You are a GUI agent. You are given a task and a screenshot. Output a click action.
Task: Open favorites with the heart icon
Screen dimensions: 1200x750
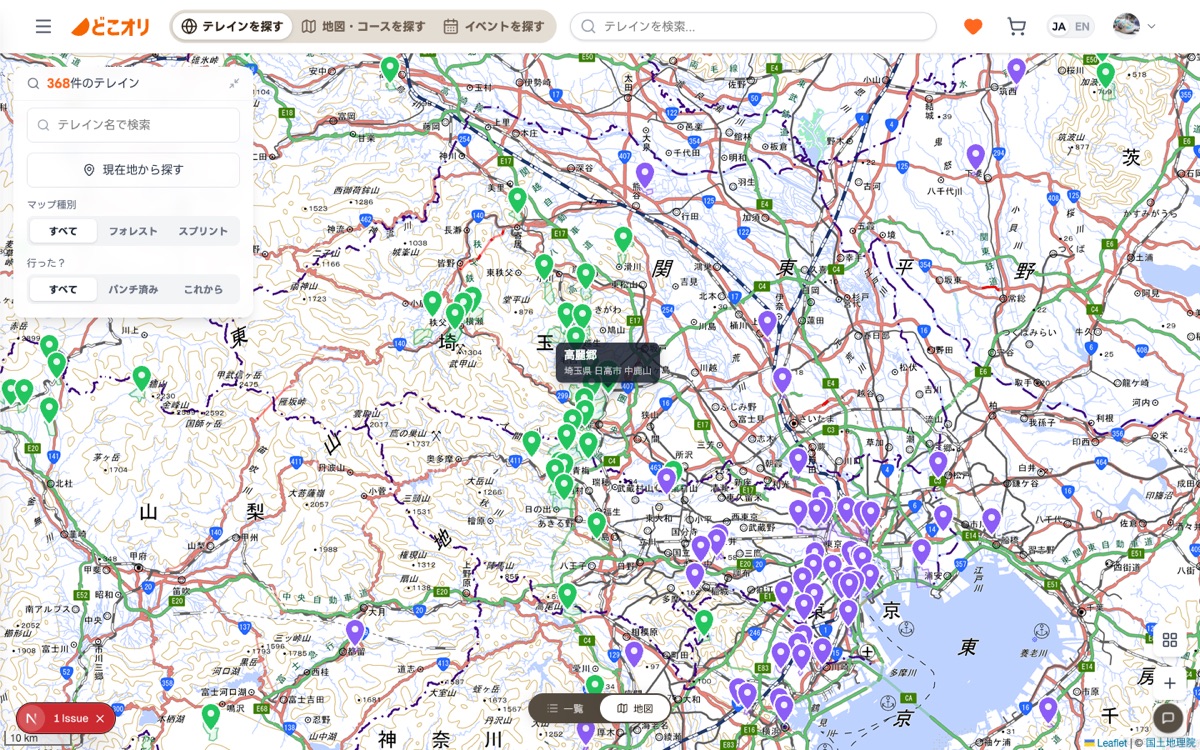pos(973,27)
